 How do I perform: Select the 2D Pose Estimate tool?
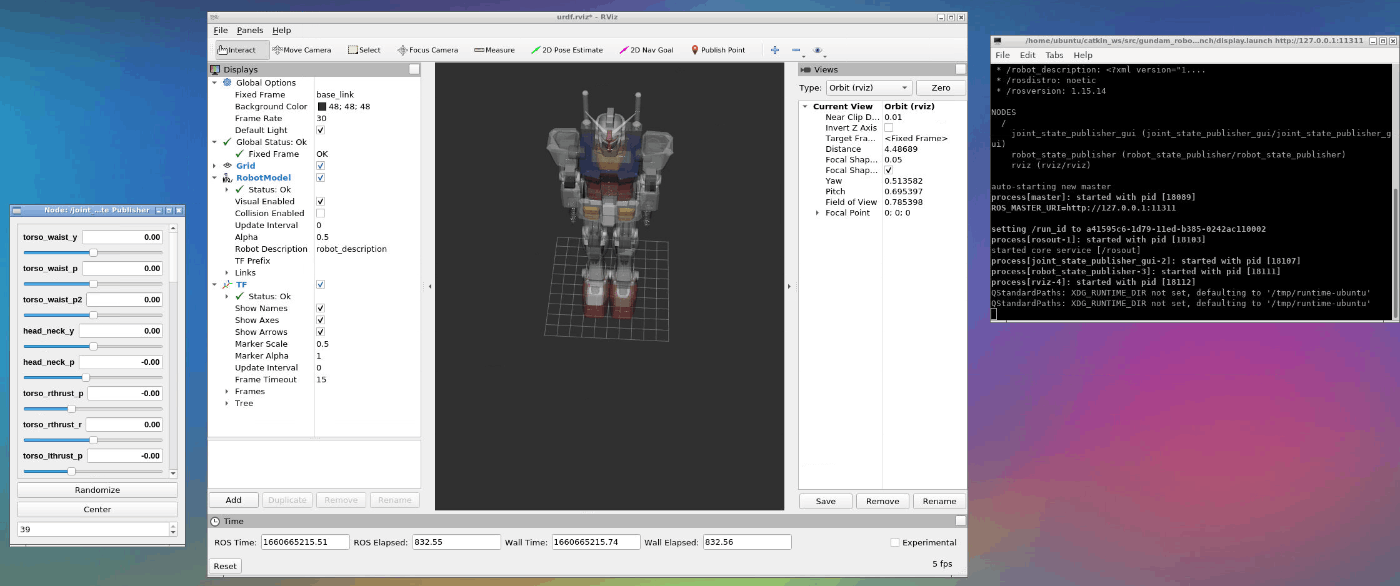click(566, 50)
